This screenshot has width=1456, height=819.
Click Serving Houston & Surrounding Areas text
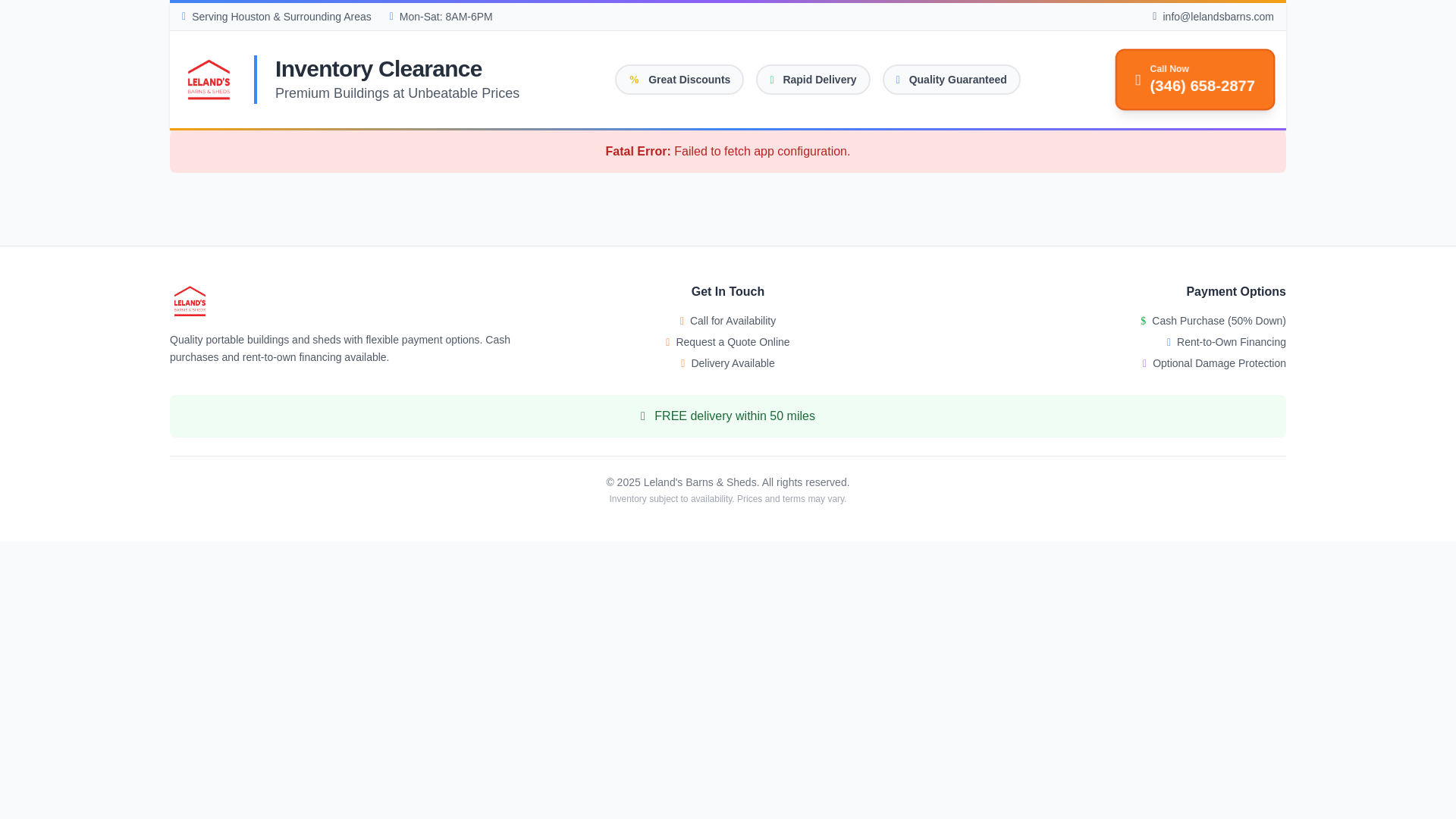coord(281,17)
